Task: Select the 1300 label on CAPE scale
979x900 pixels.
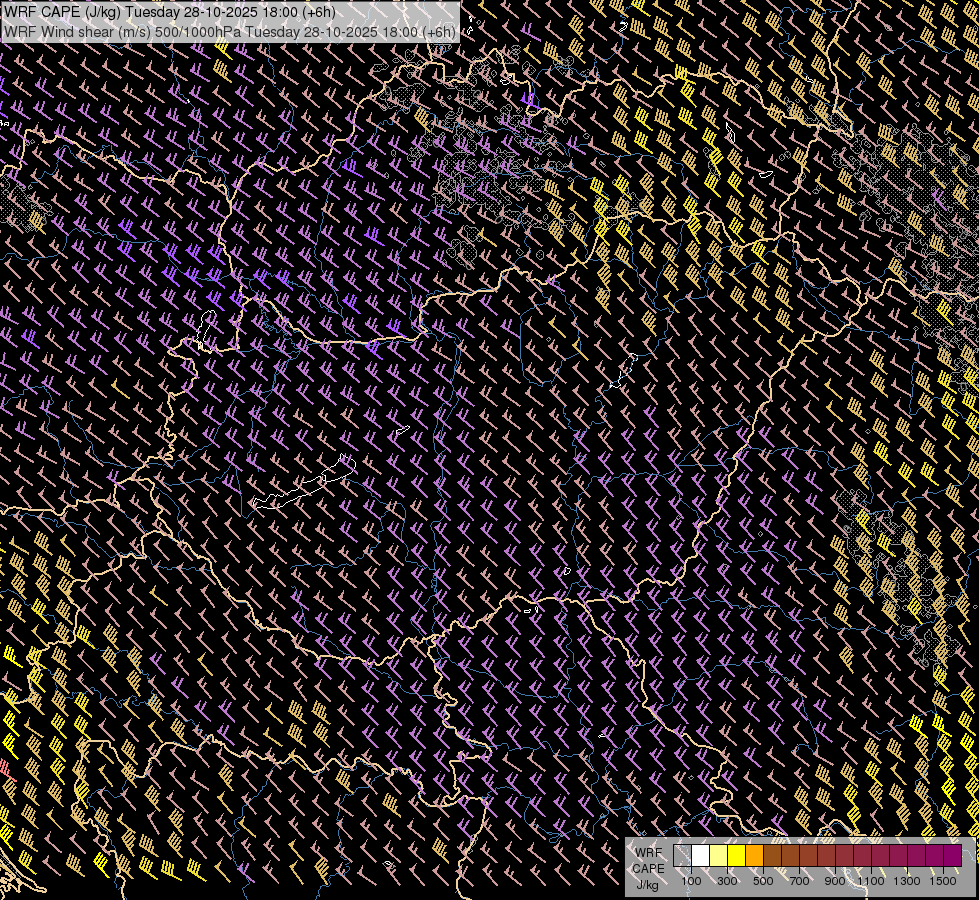Action: tap(907, 881)
